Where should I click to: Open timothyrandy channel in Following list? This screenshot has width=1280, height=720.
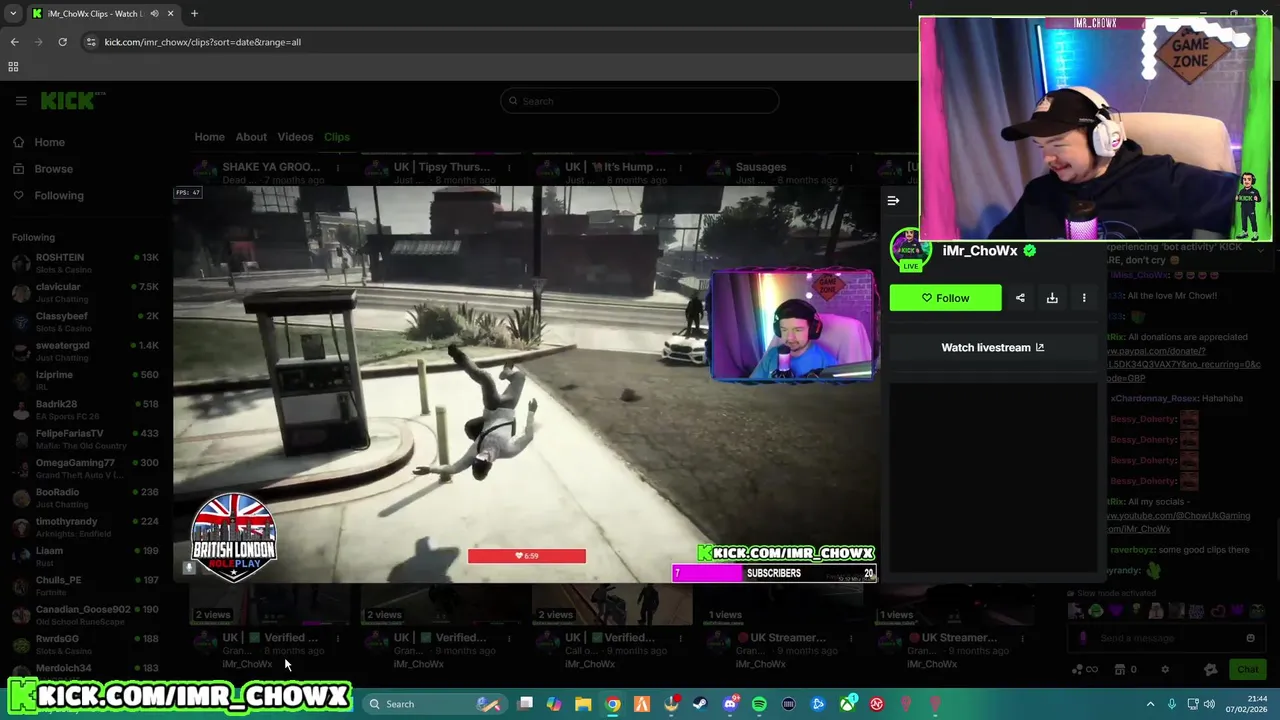[85, 527]
